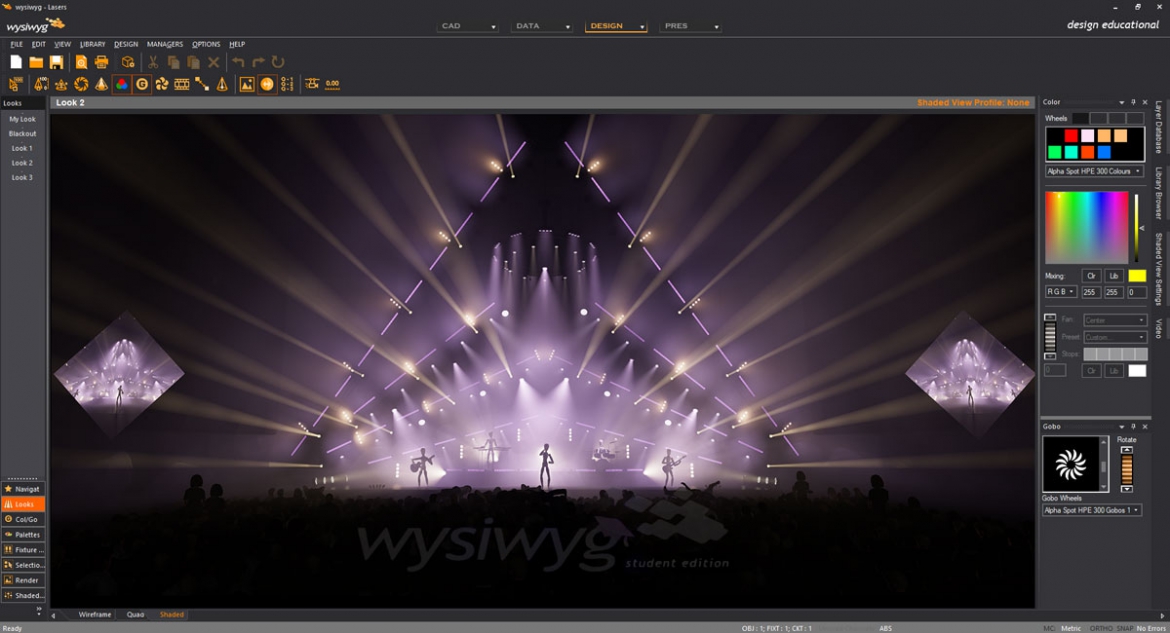Toggle the RGB color tool icon

coord(122,84)
